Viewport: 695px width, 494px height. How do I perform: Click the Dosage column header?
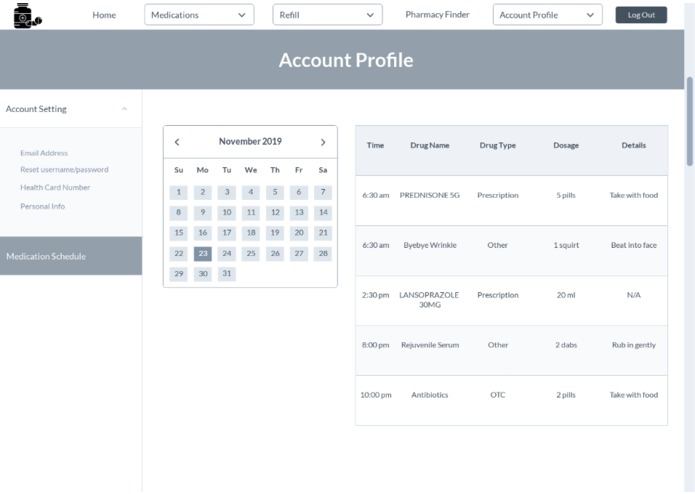(x=566, y=145)
